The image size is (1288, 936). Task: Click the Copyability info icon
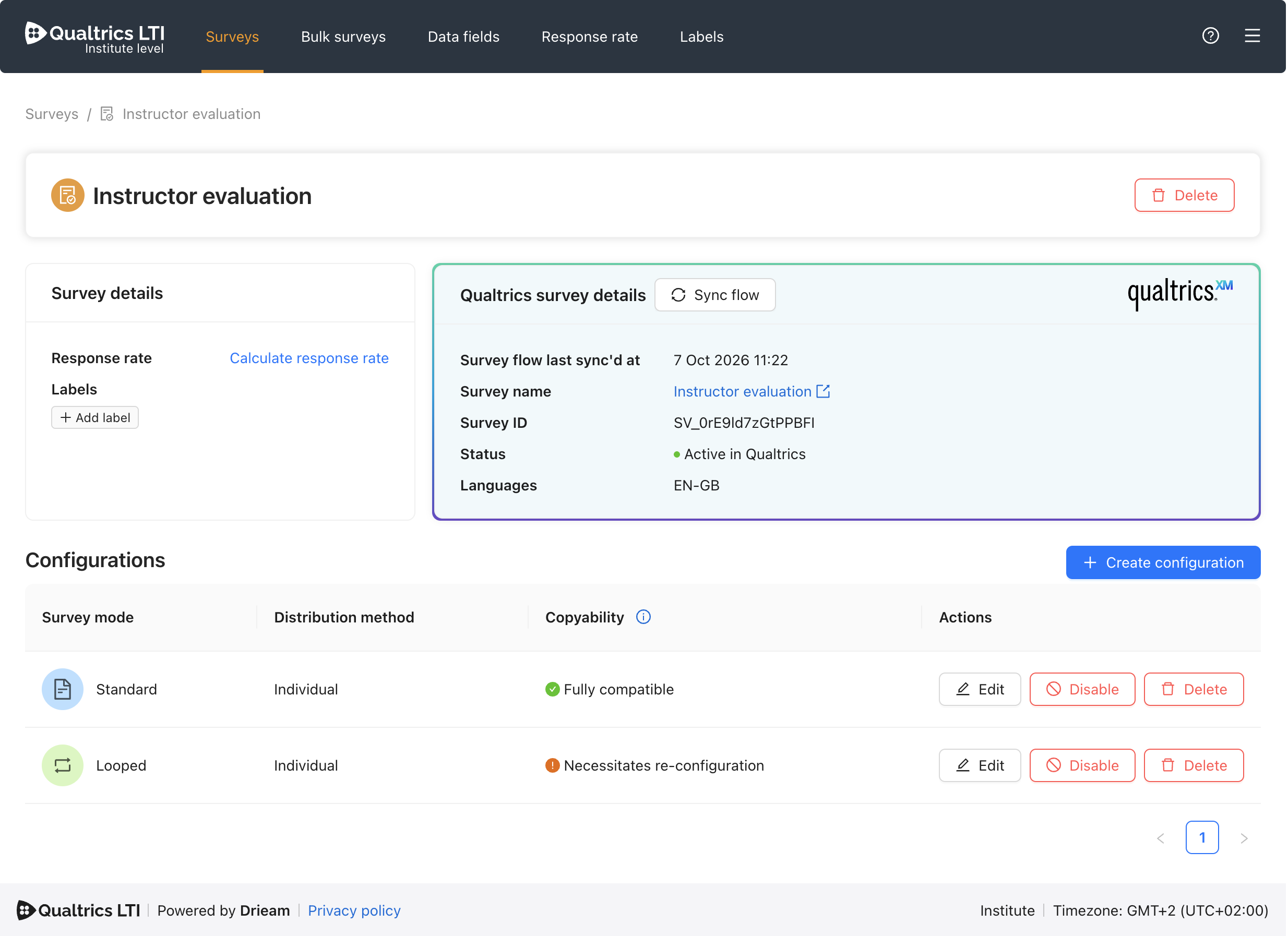point(643,617)
